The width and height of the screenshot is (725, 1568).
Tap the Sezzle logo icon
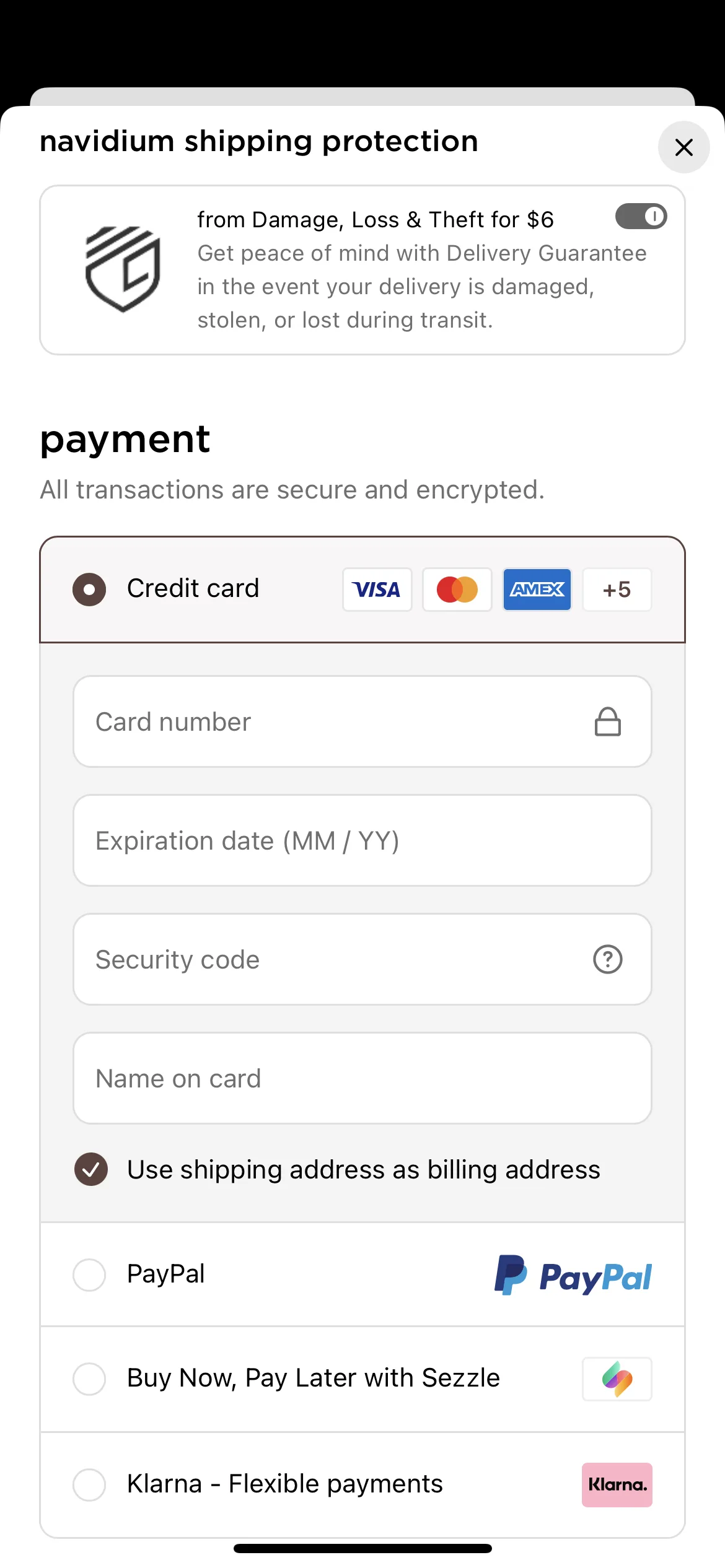(617, 1379)
